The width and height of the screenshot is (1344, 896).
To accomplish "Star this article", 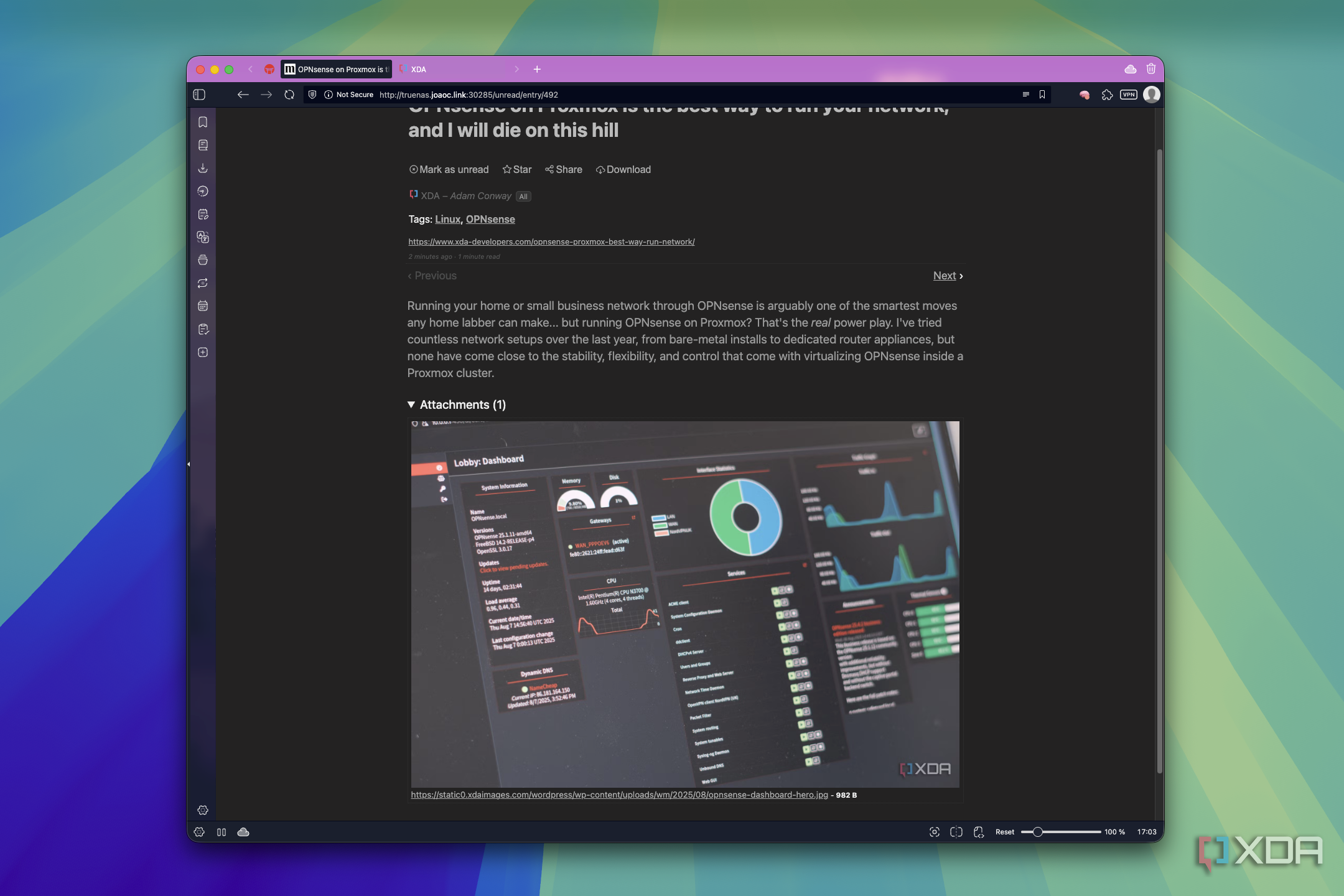I will pyautogui.click(x=517, y=170).
